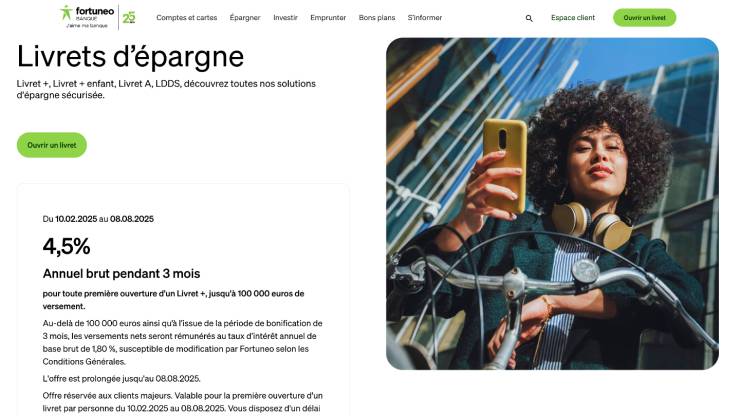Image resolution: width=740 pixels, height=416 pixels.
Task: Click the woman with phone hero image
Action: click(552, 204)
